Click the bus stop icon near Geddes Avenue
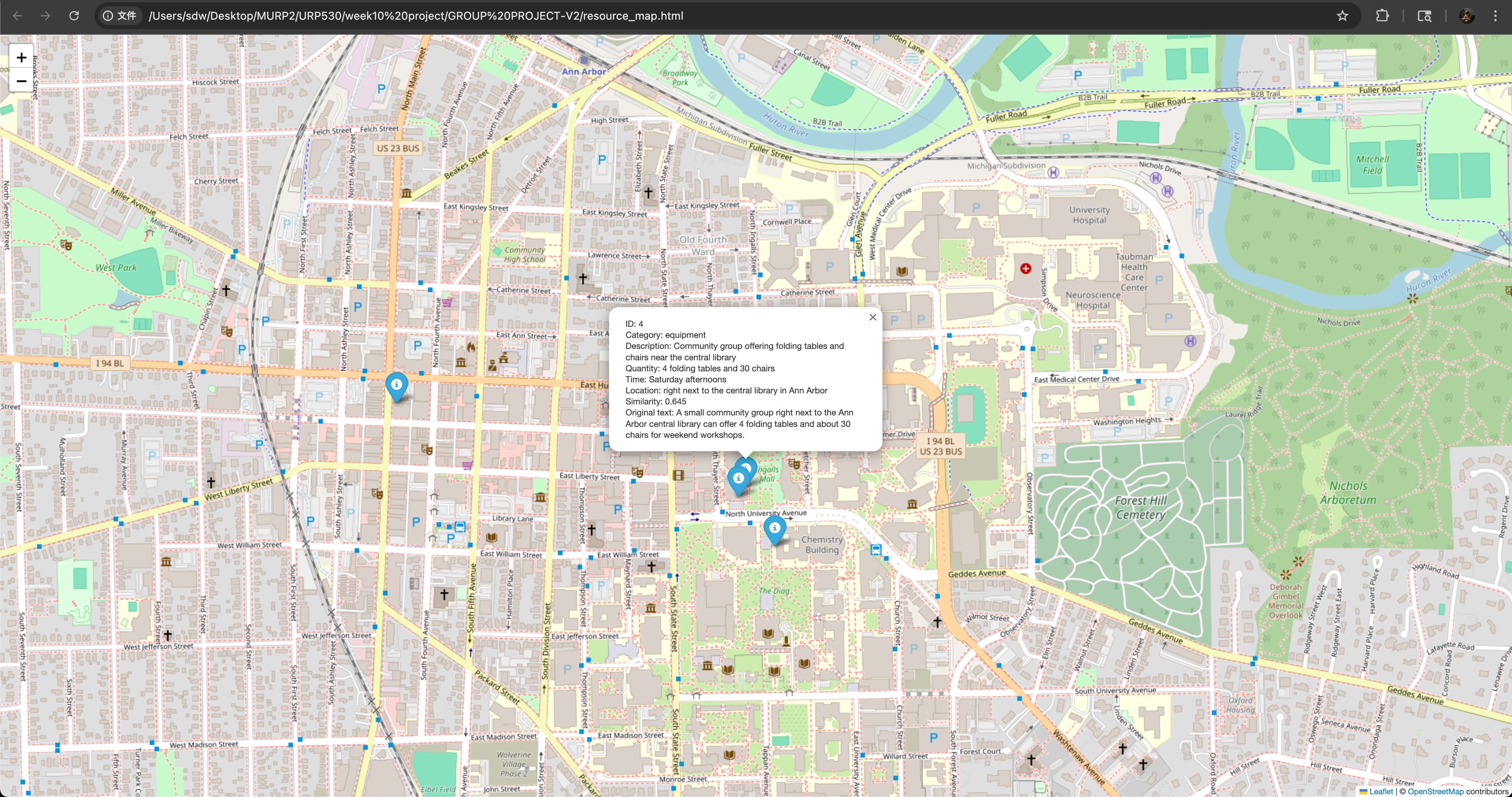The width and height of the screenshot is (1512, 797). pyautogui.click(x=876, y=550)
